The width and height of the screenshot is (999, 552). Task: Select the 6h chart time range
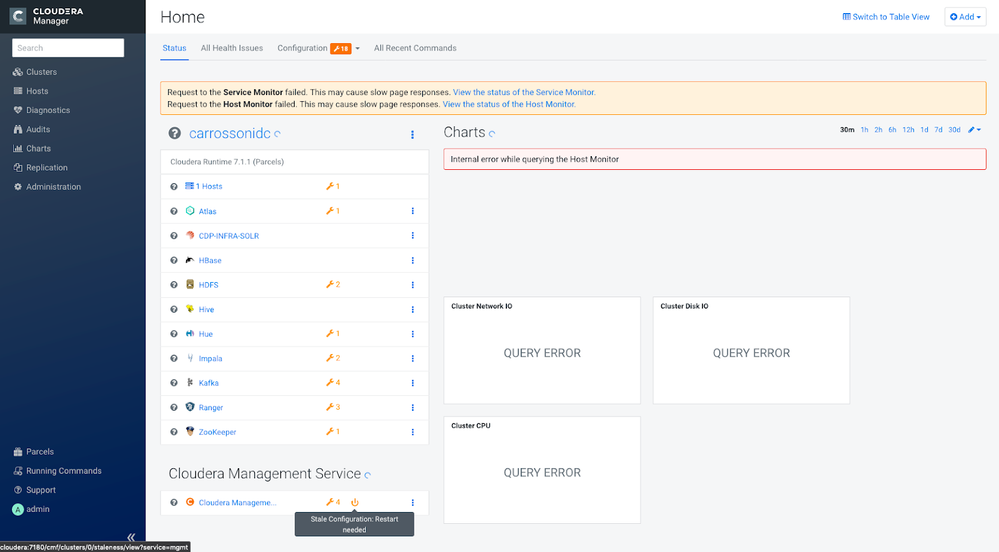click(x=892, y=129)
